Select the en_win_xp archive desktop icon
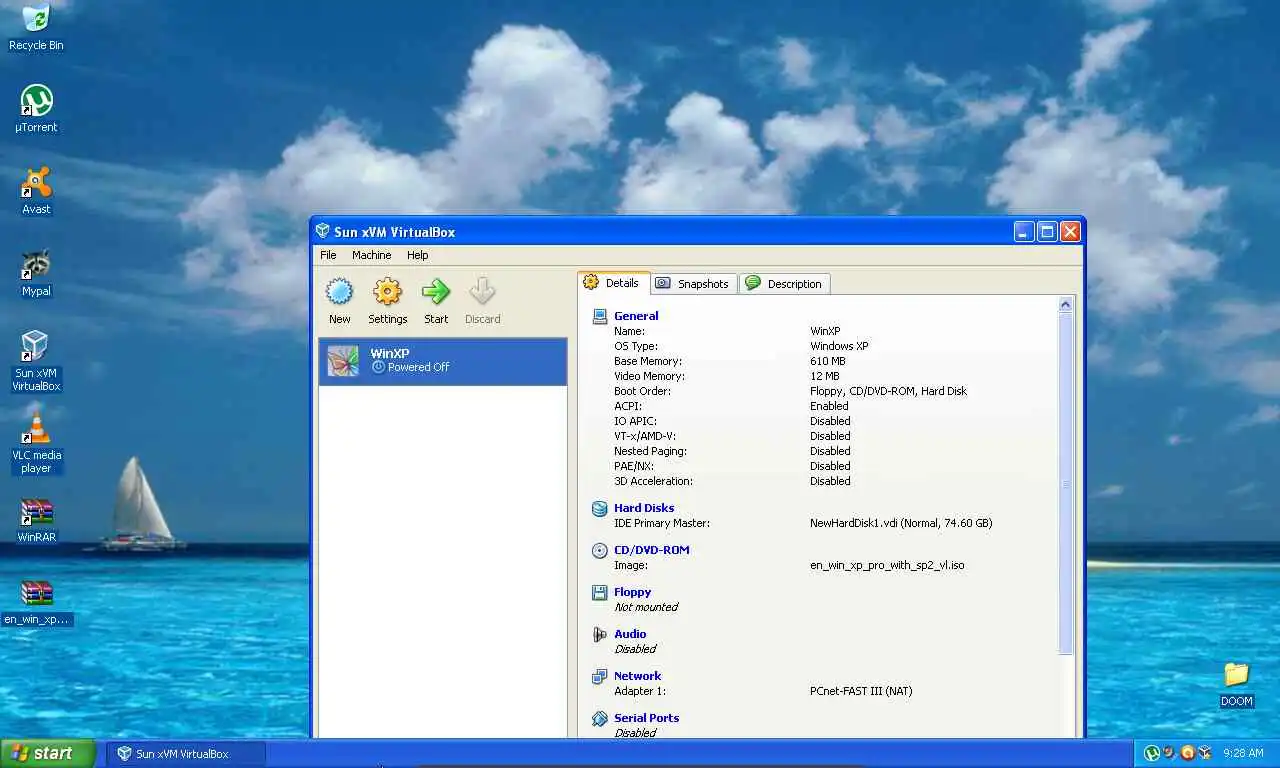 point(36,602)
